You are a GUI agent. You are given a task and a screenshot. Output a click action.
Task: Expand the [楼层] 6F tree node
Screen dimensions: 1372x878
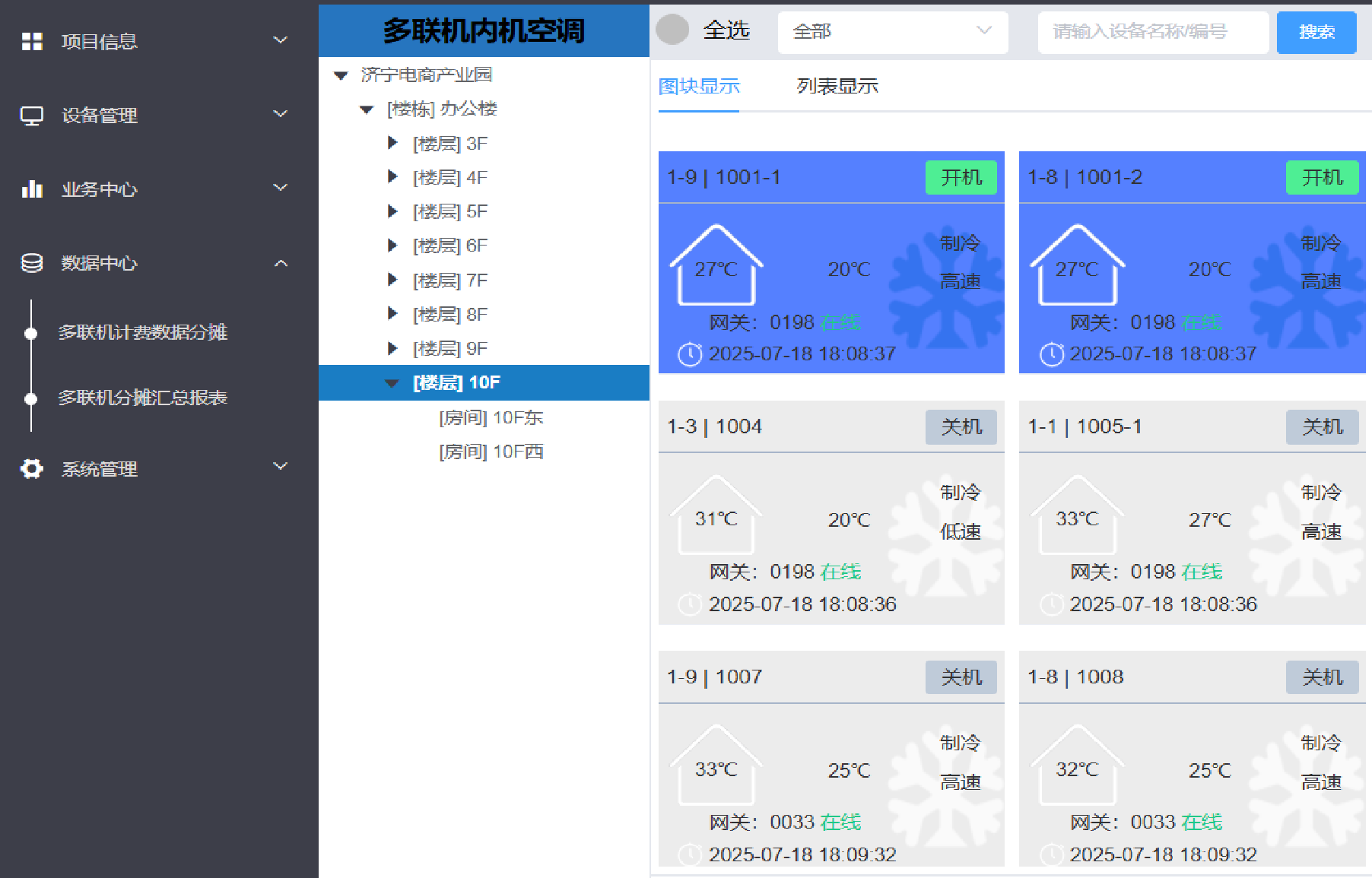pos(392,245)
